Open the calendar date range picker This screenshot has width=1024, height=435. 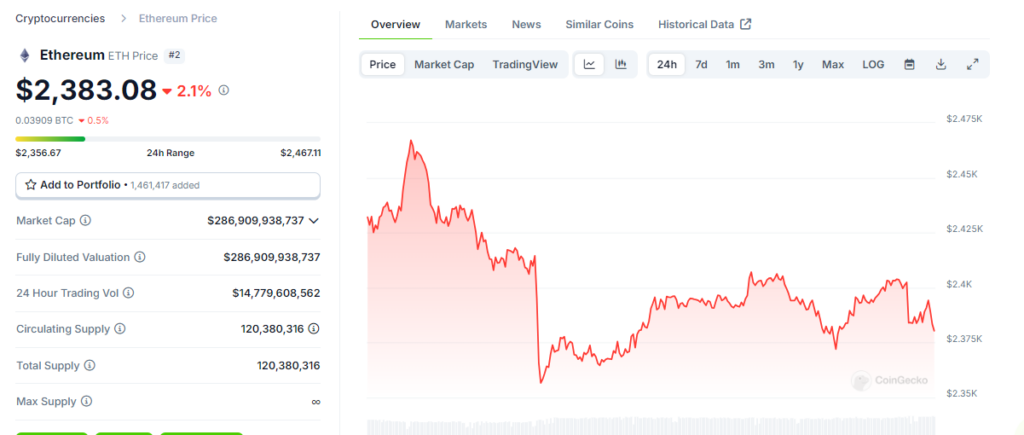tap(909, 65)
